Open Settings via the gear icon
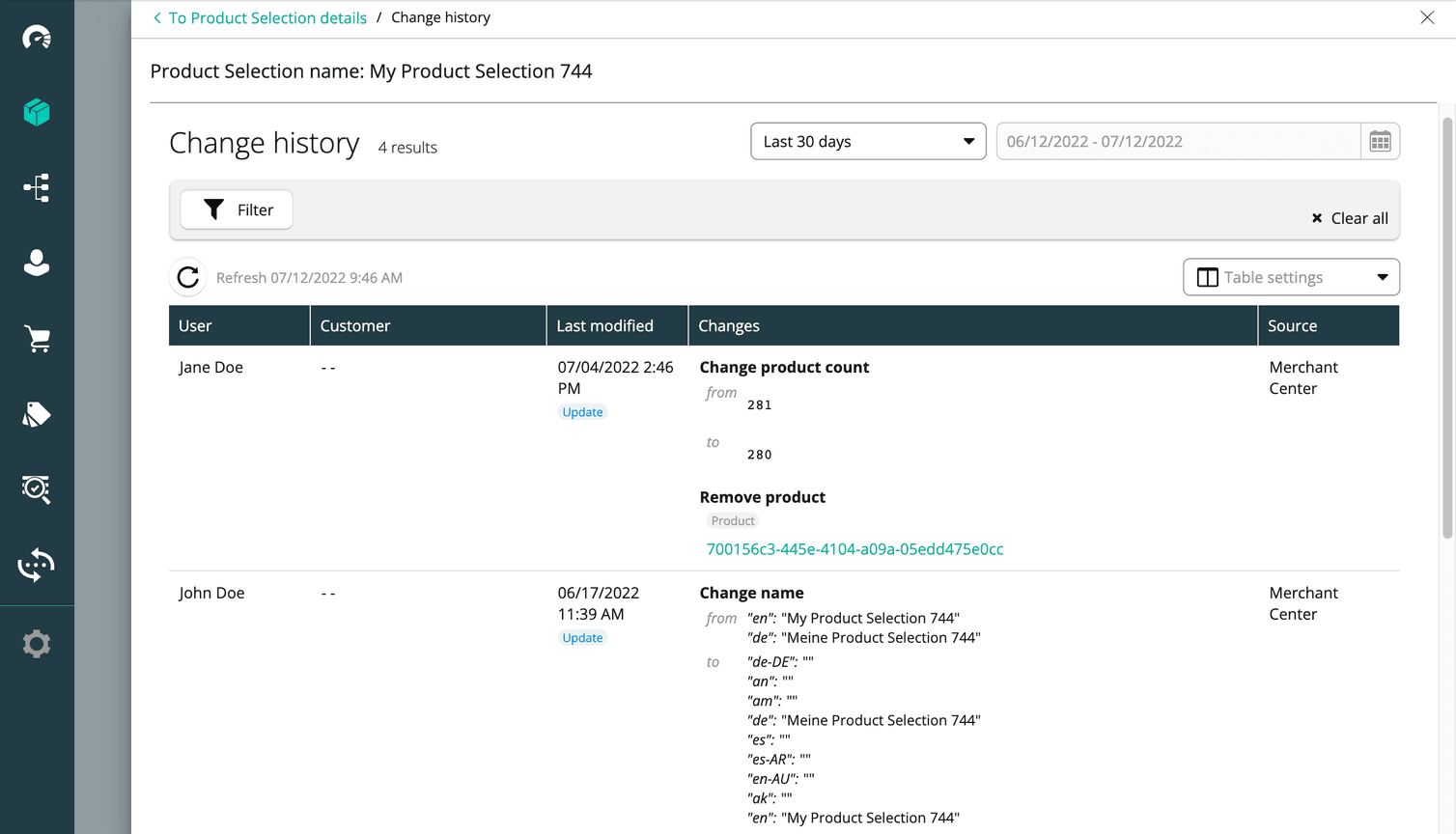Viewport: 1456px width, 834px height. (37, 643)
